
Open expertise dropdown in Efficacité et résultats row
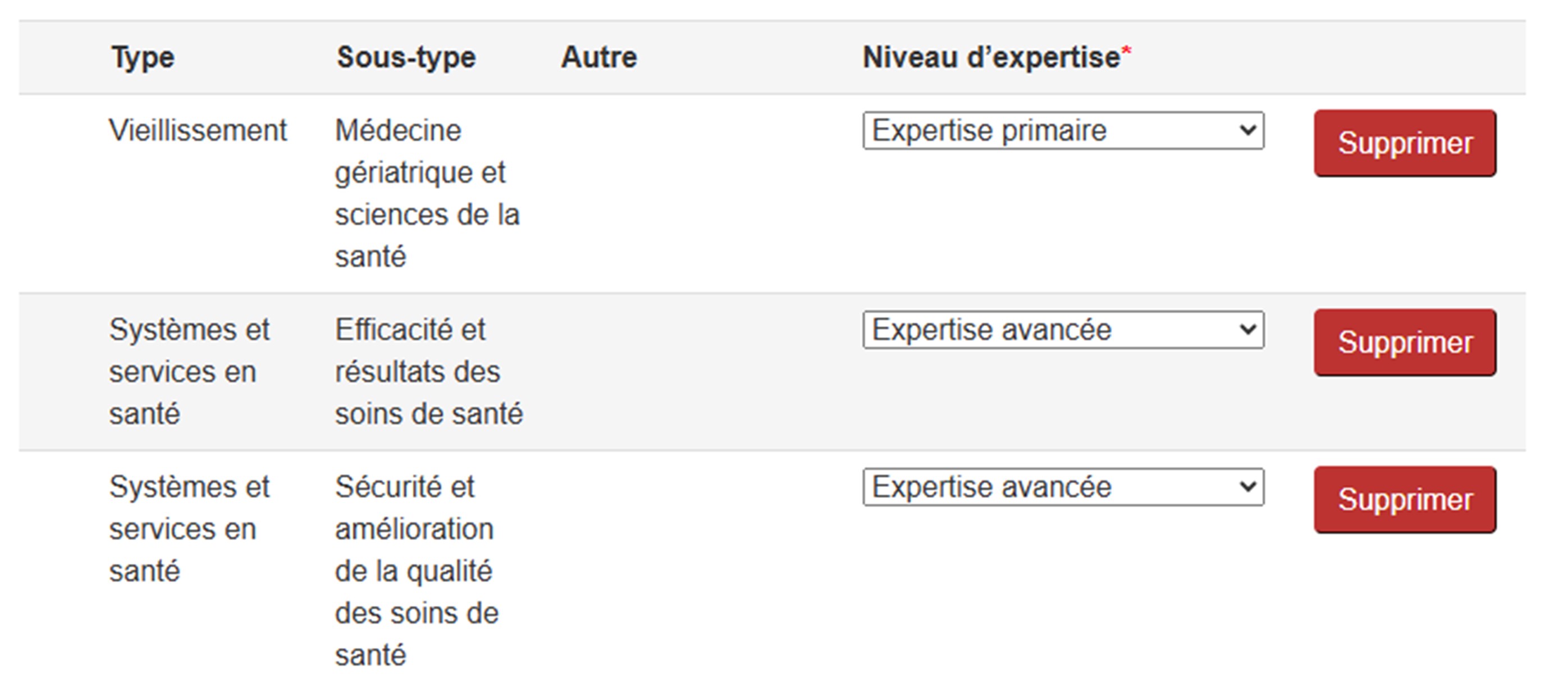tap(1062, 330)
